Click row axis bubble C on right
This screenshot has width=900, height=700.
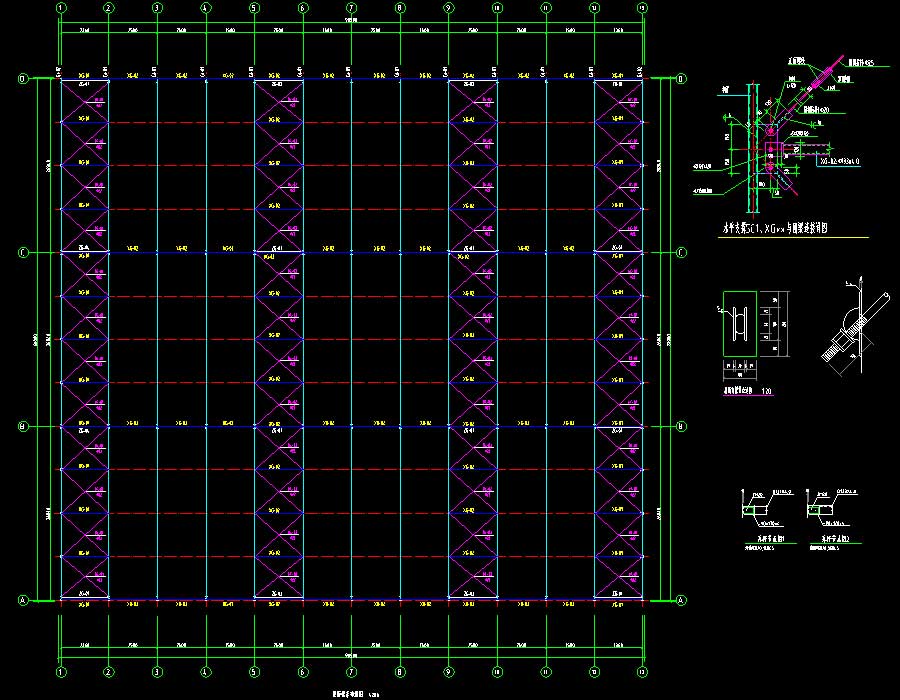(x=682, y=253)
